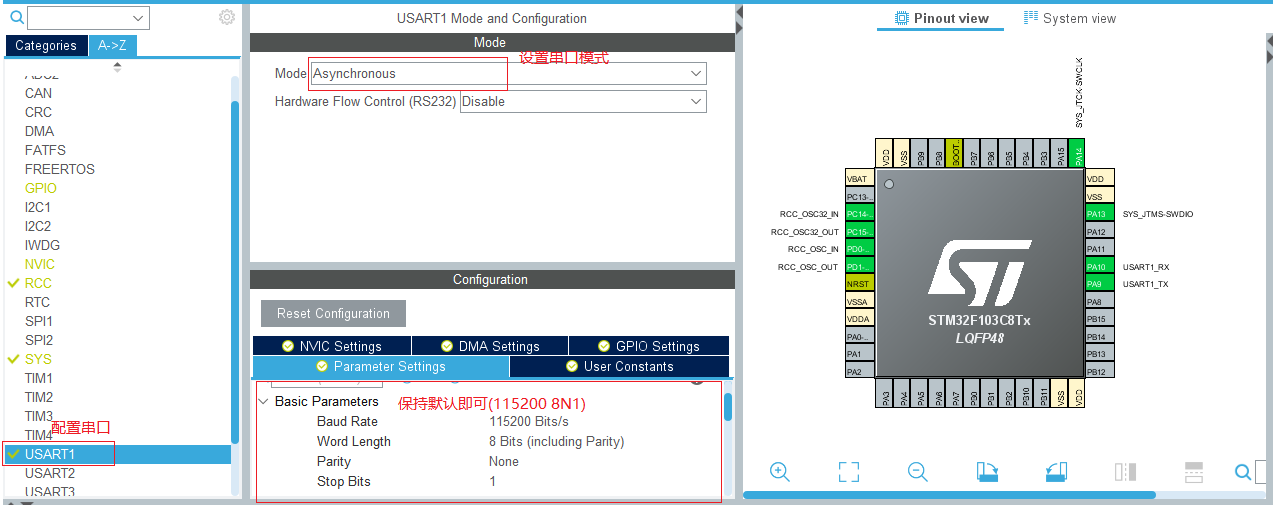
Task: Switch to the Categories tab
Action: coord(46,45)
